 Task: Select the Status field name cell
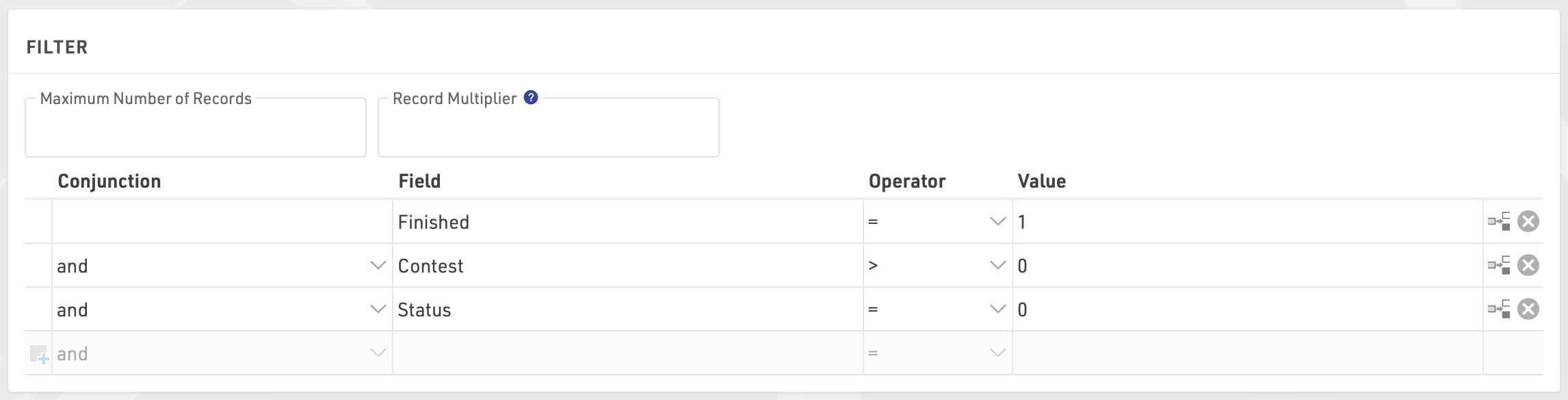pyautogui.click(x=627, y=310)
